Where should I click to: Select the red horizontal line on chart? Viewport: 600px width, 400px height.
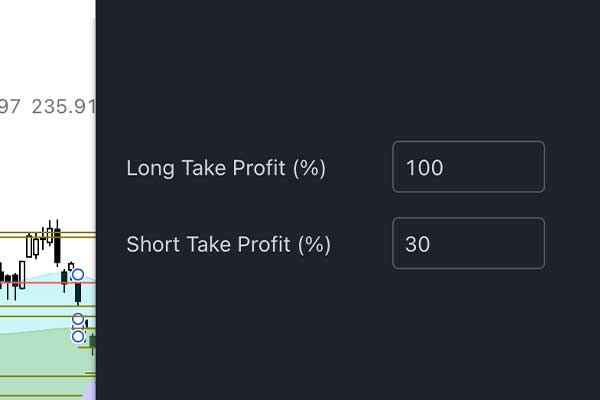click(30, 283)
